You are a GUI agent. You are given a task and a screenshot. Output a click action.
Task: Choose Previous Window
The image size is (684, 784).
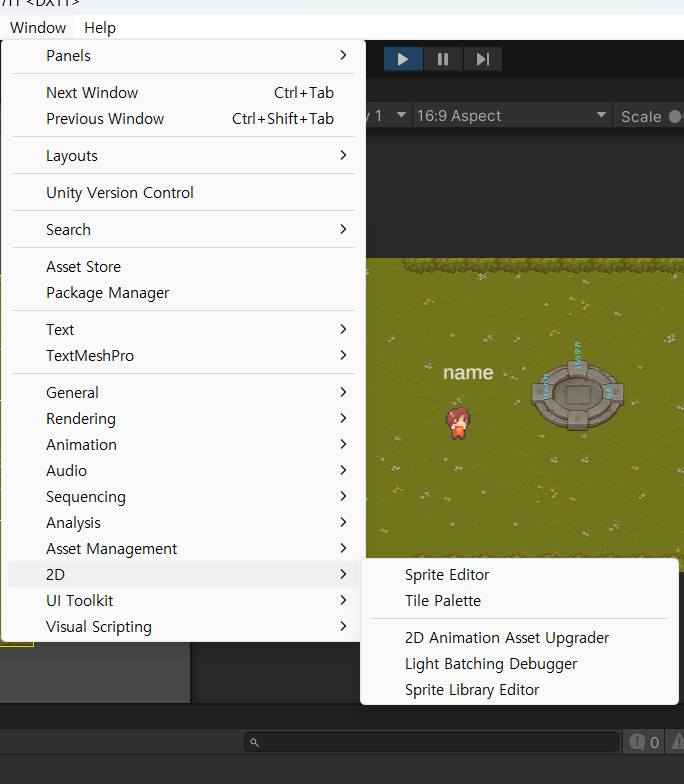point(183,118)
